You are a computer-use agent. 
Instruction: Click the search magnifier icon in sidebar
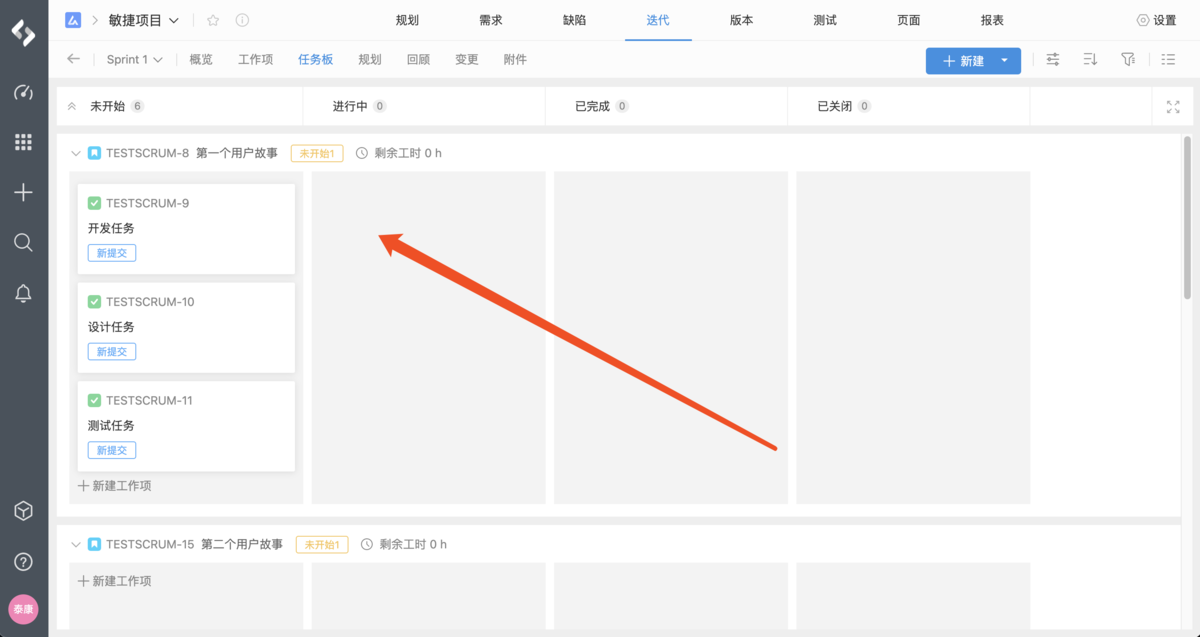23,242
